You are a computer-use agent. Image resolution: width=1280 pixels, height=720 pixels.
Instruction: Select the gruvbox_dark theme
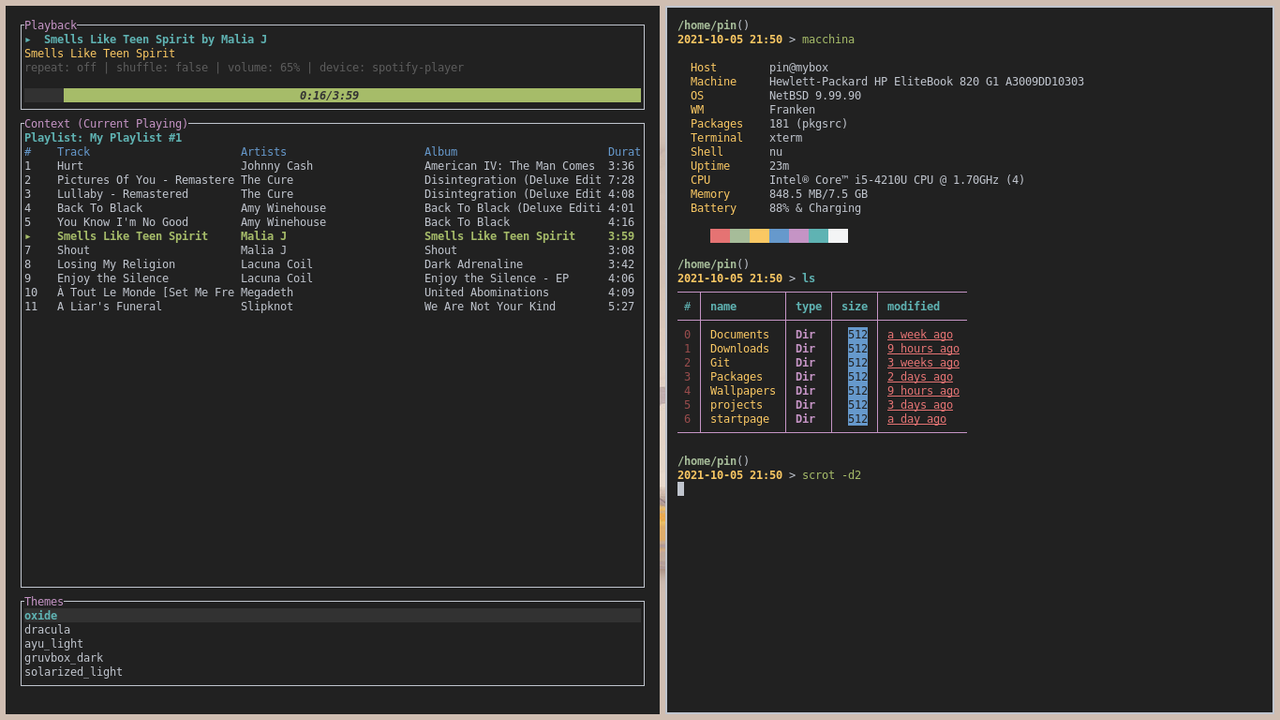(332, 658)
